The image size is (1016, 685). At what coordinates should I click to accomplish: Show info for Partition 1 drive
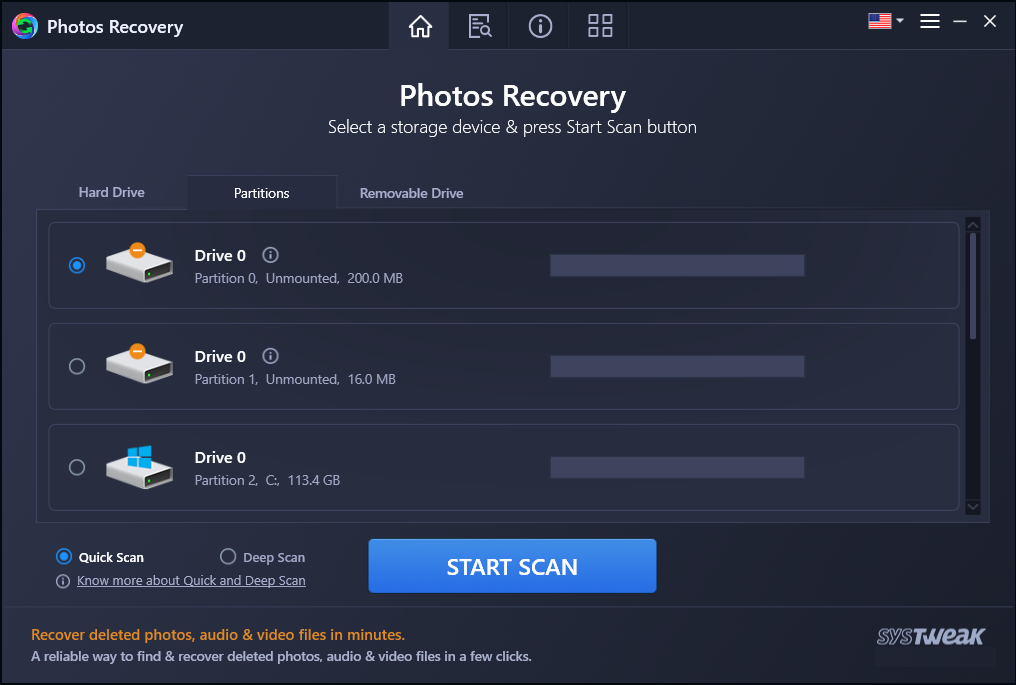point(270,356)
